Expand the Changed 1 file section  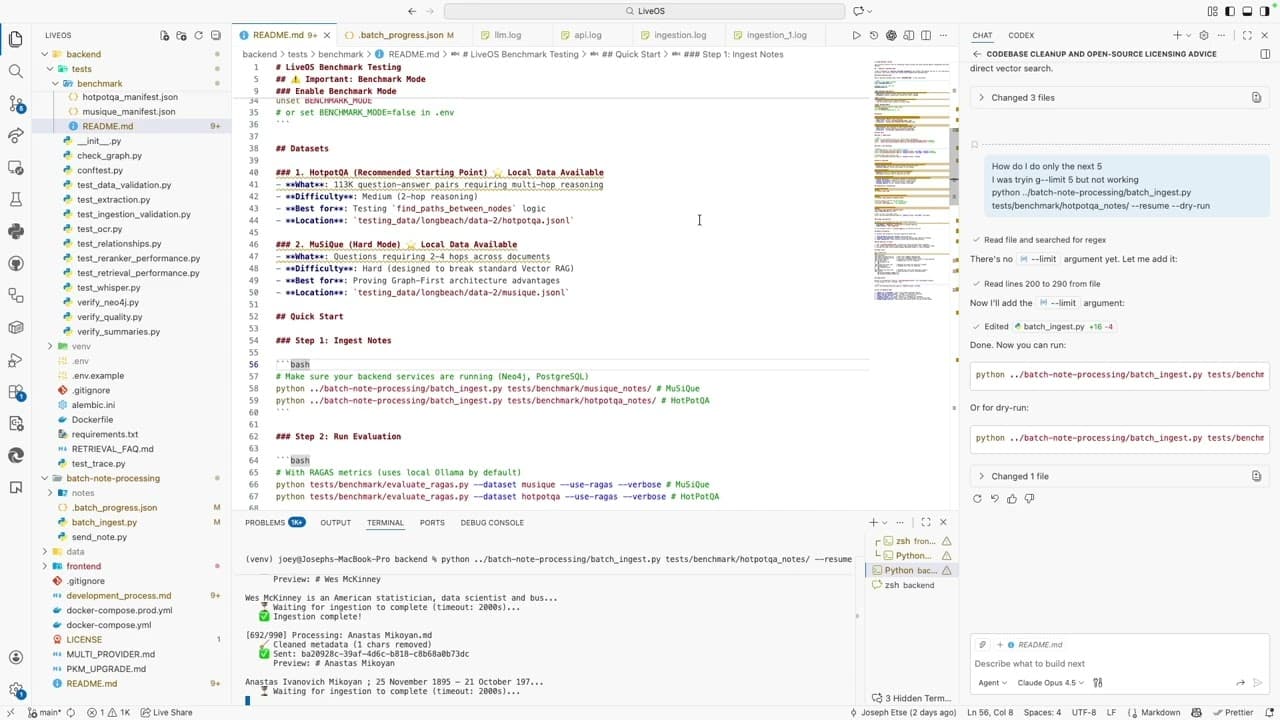(1119, 476)
